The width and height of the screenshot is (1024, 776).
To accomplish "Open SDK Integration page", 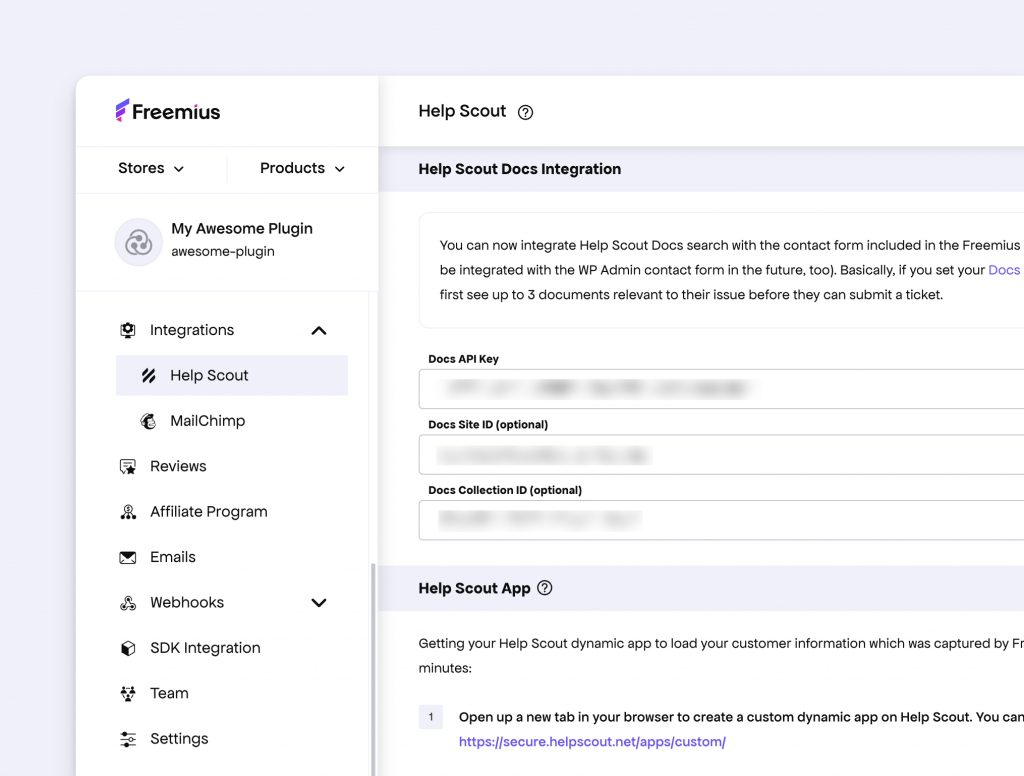I will (205, 648).
